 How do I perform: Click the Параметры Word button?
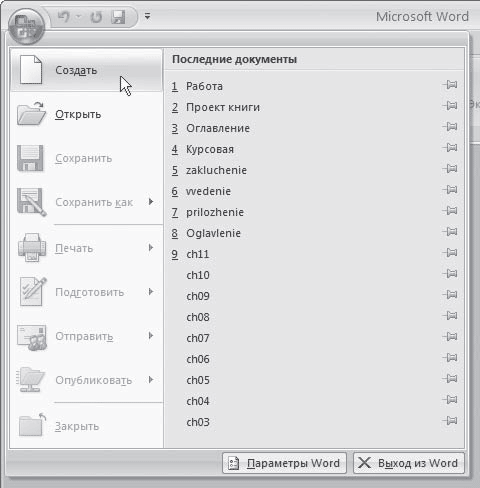click(x=284, y=463)
